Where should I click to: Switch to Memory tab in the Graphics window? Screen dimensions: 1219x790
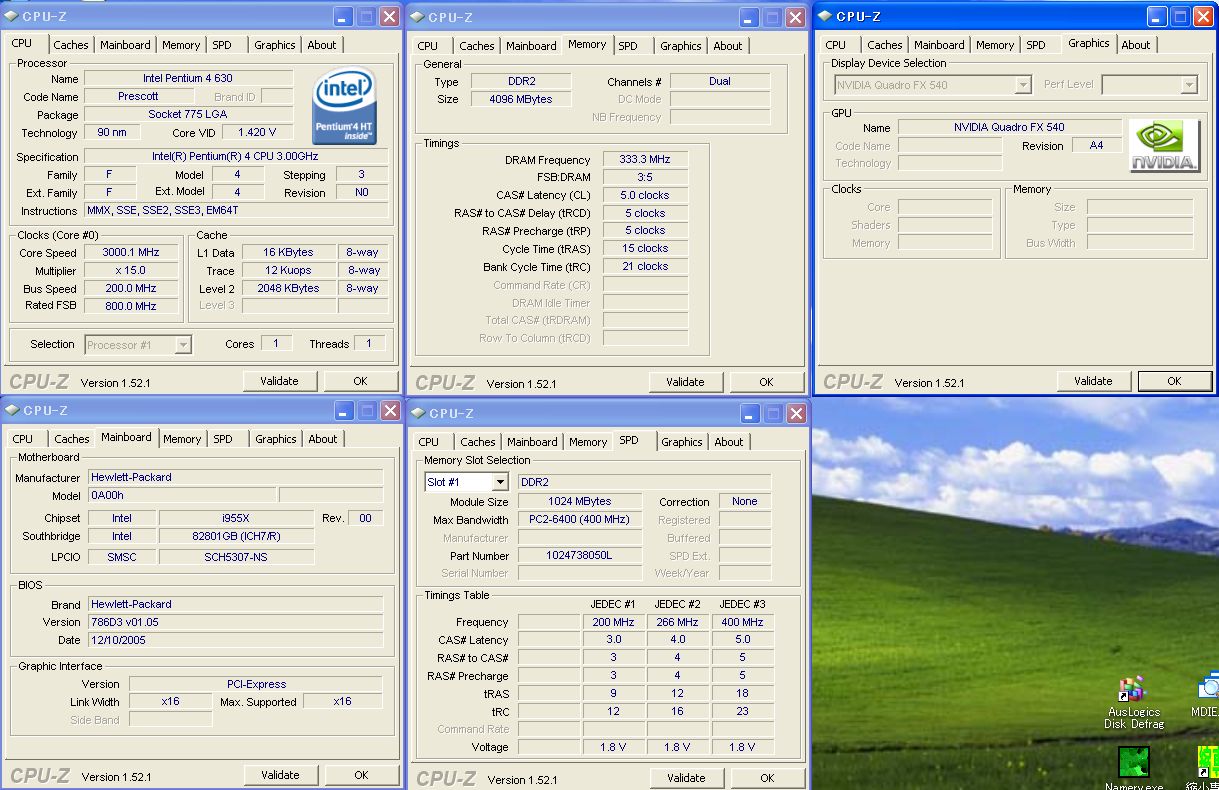coord(995,45)
